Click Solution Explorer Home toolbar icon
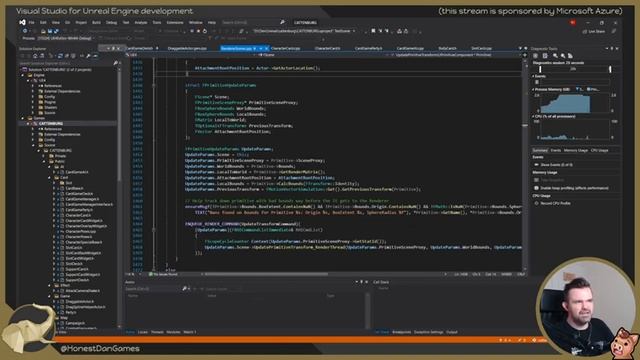Viewport: 640px width, 360px height. pos(35,56)
